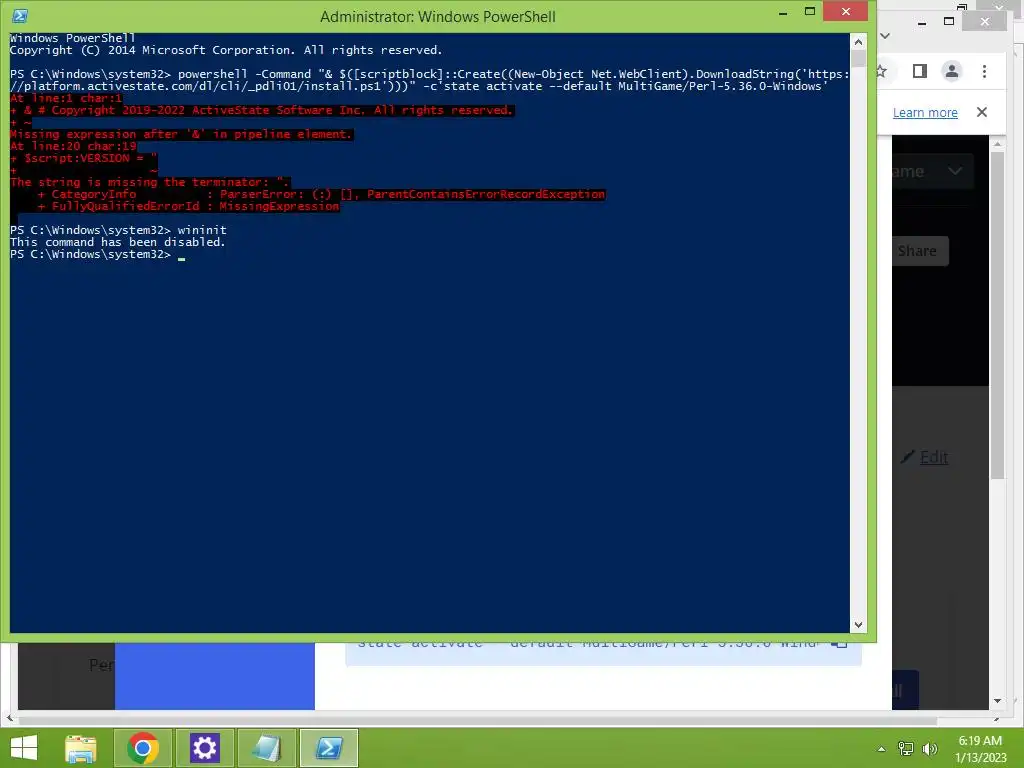
Task: Minimize the Chrome window
Action: coord(921,23)
